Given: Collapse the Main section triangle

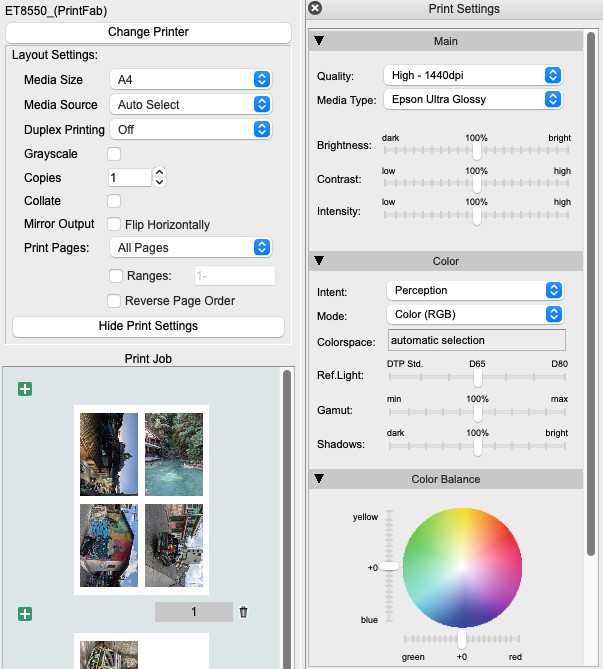Looking at the screenshot, I should (x=319, y=41).
